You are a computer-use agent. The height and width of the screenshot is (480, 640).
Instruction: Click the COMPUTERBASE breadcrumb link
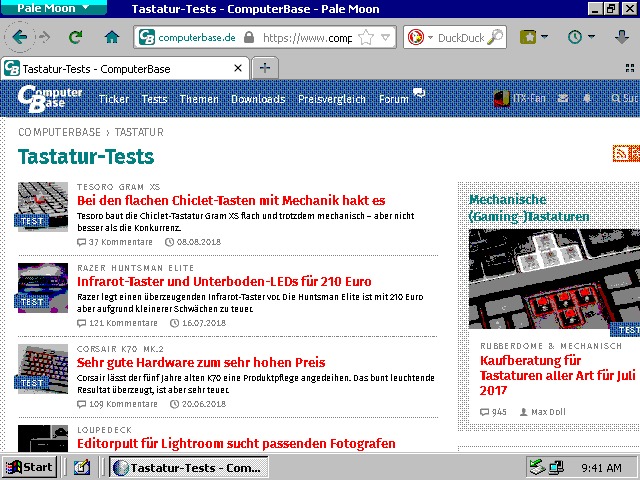(x=60, y=132)
